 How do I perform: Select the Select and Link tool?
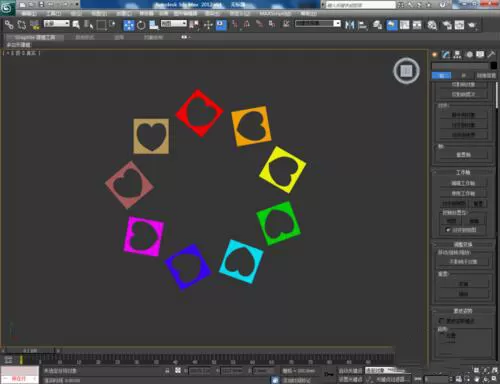(9, 25)
